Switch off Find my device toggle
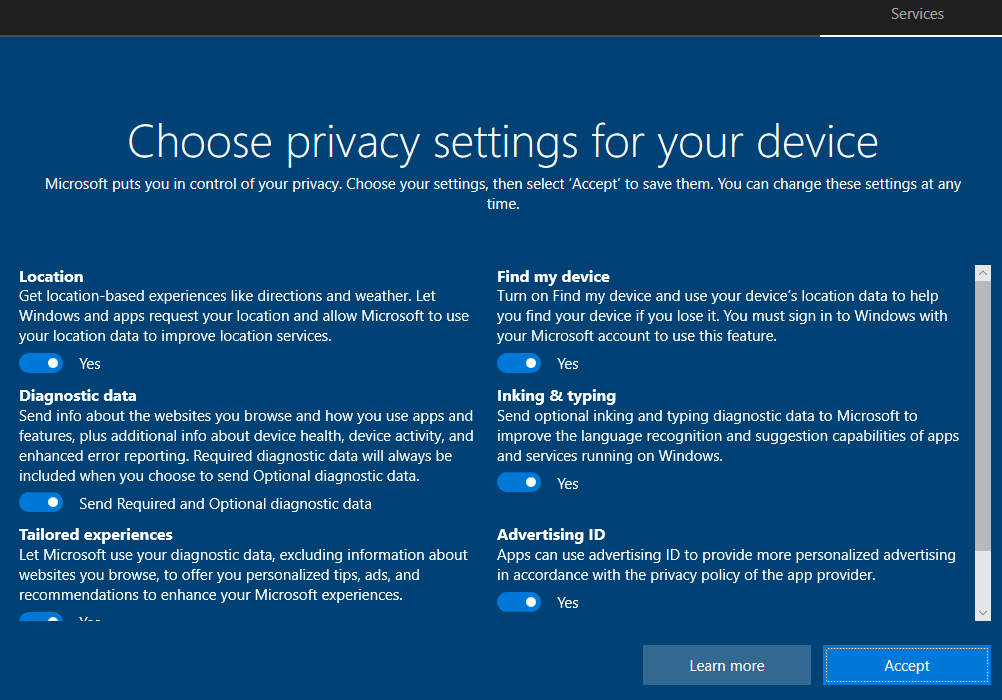 click(519, 363)
